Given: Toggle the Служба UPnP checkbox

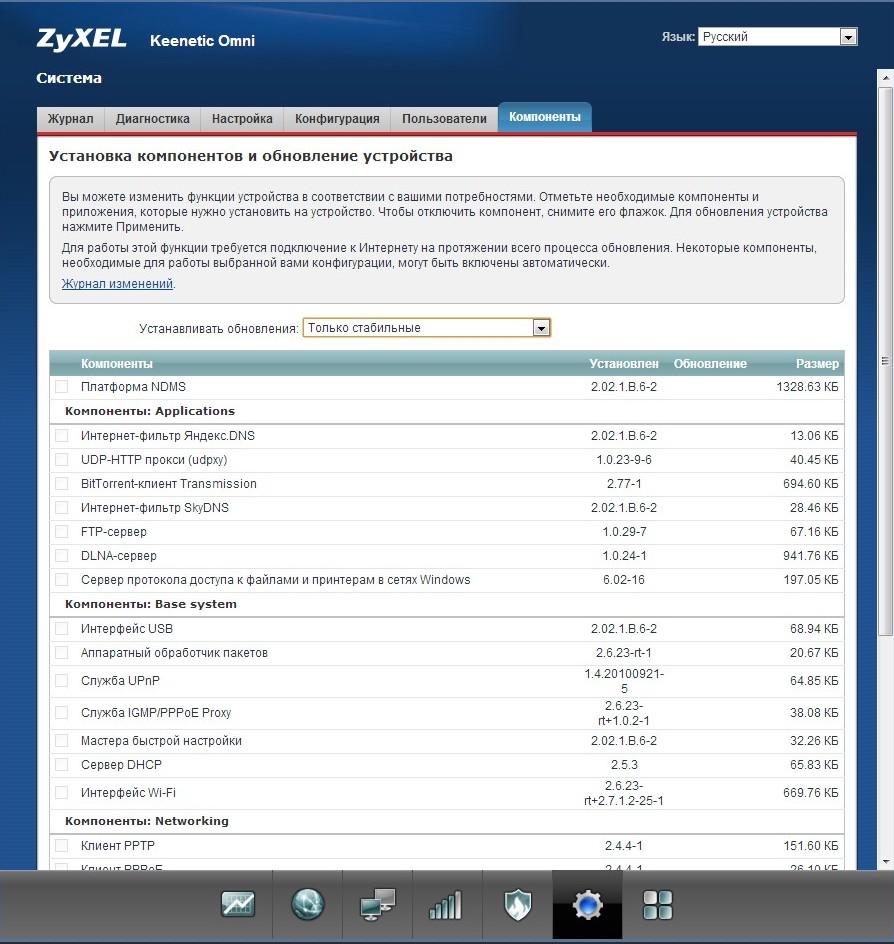Looking at the screenshot, I should click(62, 681).
